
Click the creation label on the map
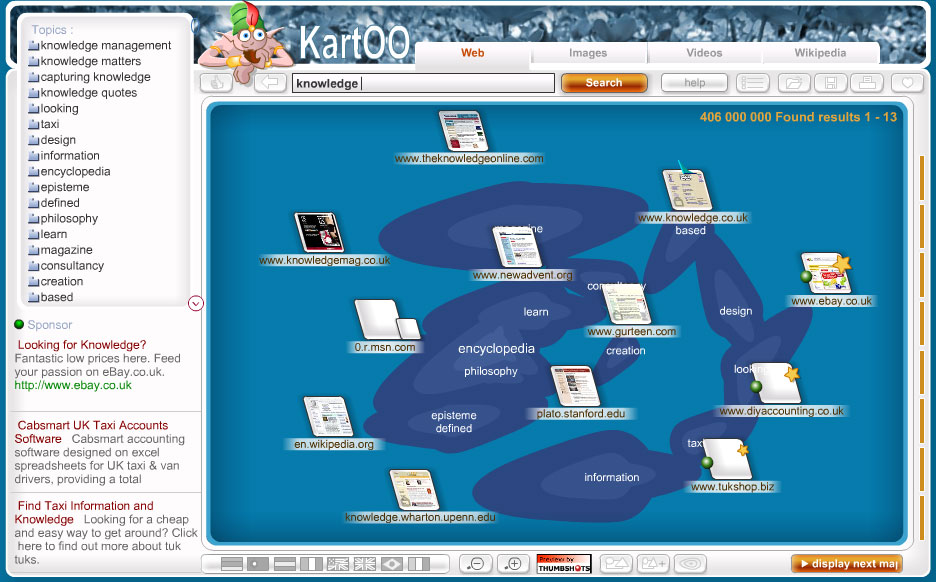[626, 350]
